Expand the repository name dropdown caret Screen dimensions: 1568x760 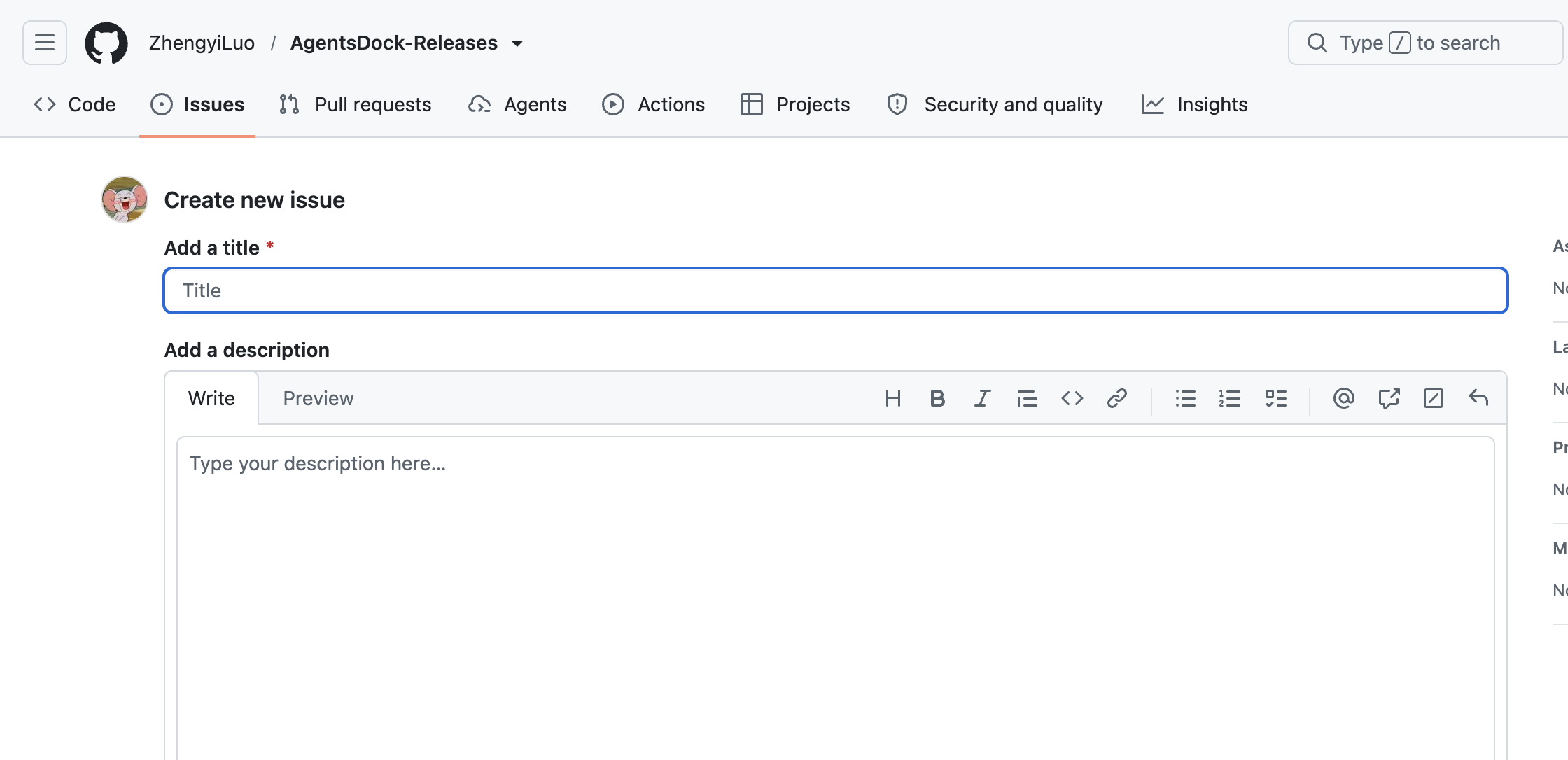click(517, 43)
